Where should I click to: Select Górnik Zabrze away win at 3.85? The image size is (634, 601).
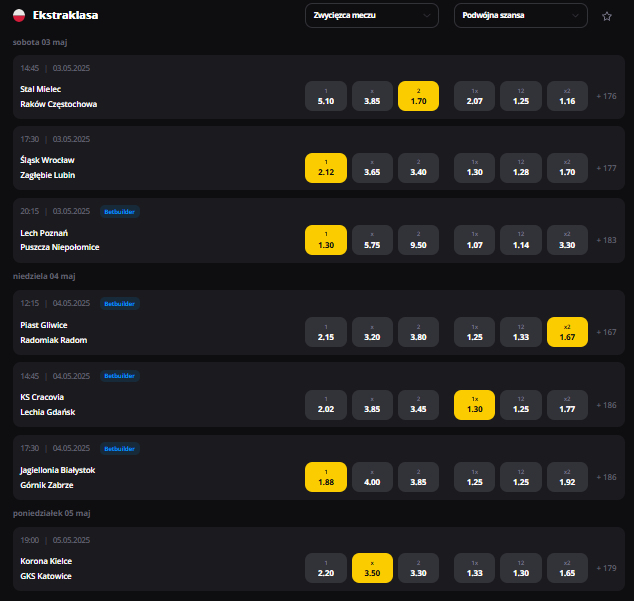[418, 477]
